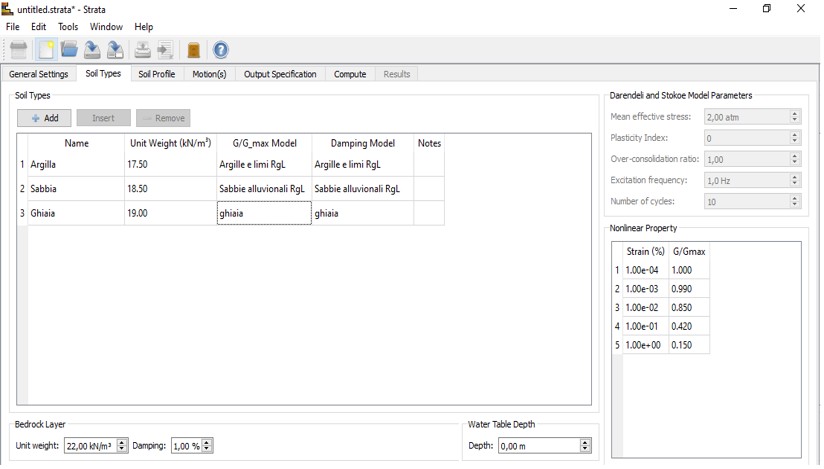This screenshot has width=824, height=469.
Task: Click the brown exit door toolbar icon
Action: tap(194, 50)
